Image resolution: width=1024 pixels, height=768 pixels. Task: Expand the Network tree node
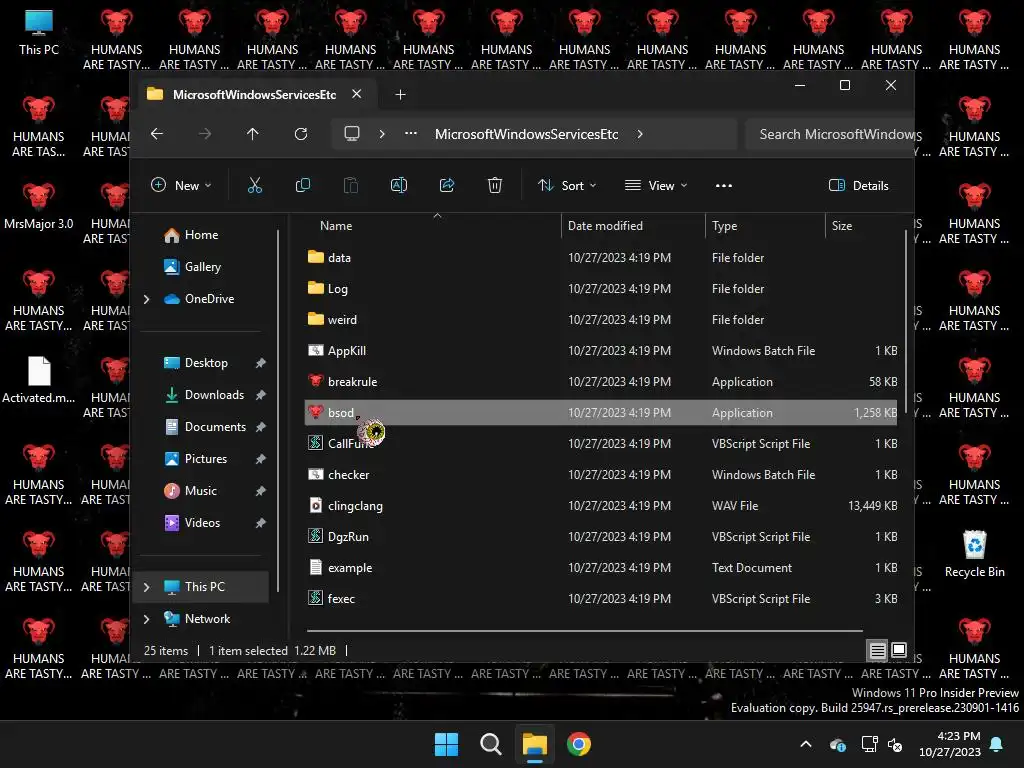(147, 619)
